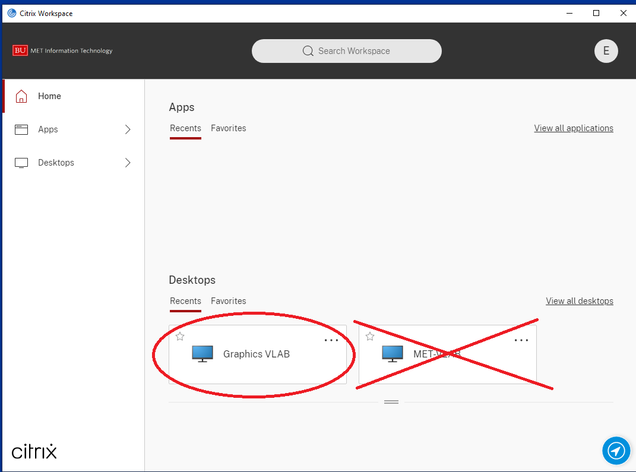Maximize the Citrix Workspace window
This screenshot has width=636, height=472.
(x=596, y=13)
